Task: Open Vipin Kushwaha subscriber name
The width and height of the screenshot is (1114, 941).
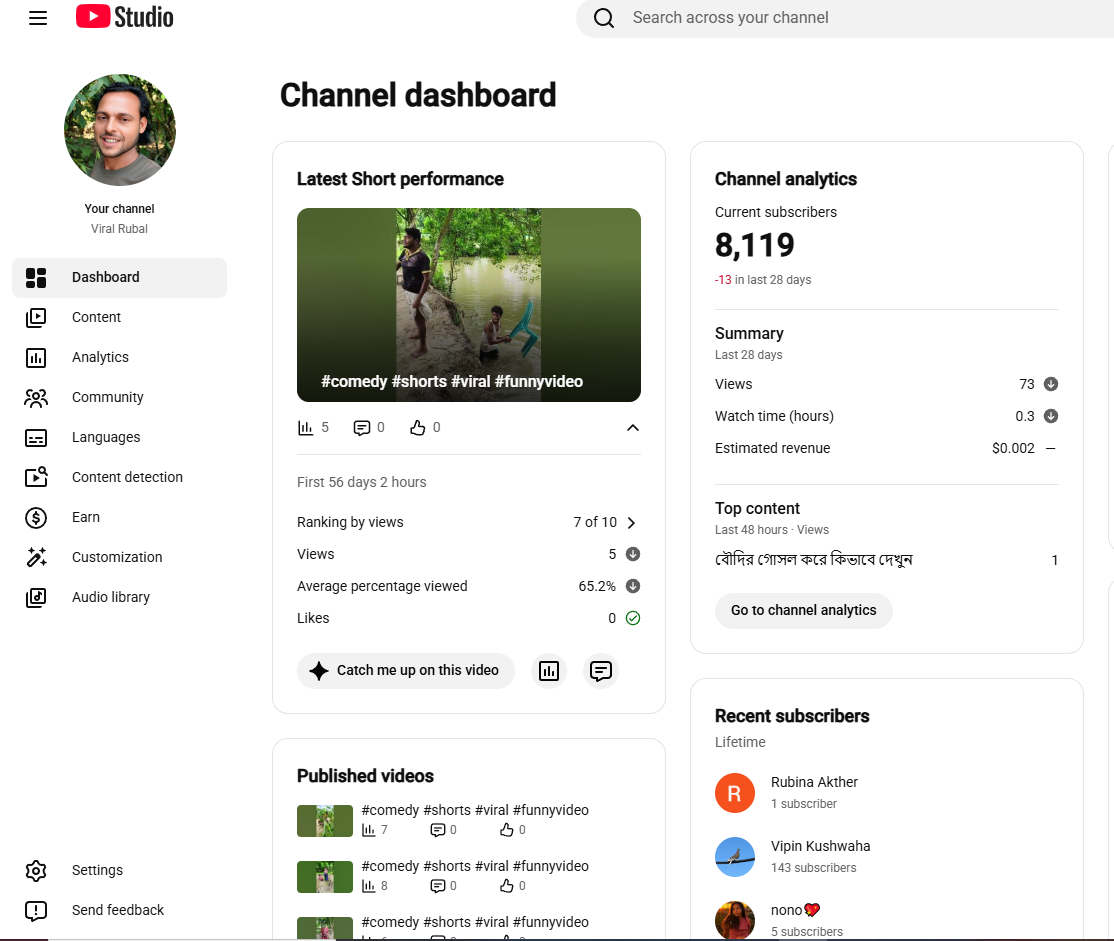Action: coord(821,846)
